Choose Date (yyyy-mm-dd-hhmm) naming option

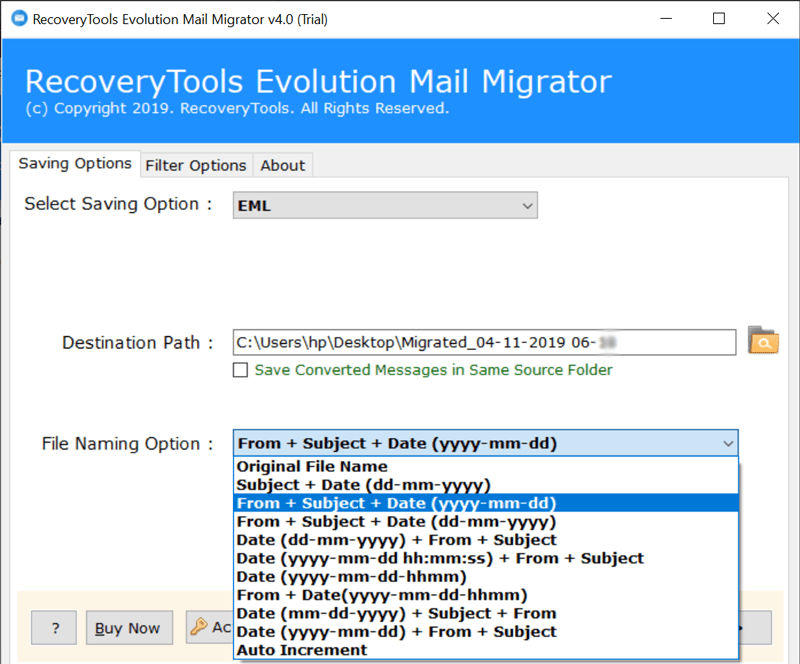pyautogui.click(x=485, y=577)
